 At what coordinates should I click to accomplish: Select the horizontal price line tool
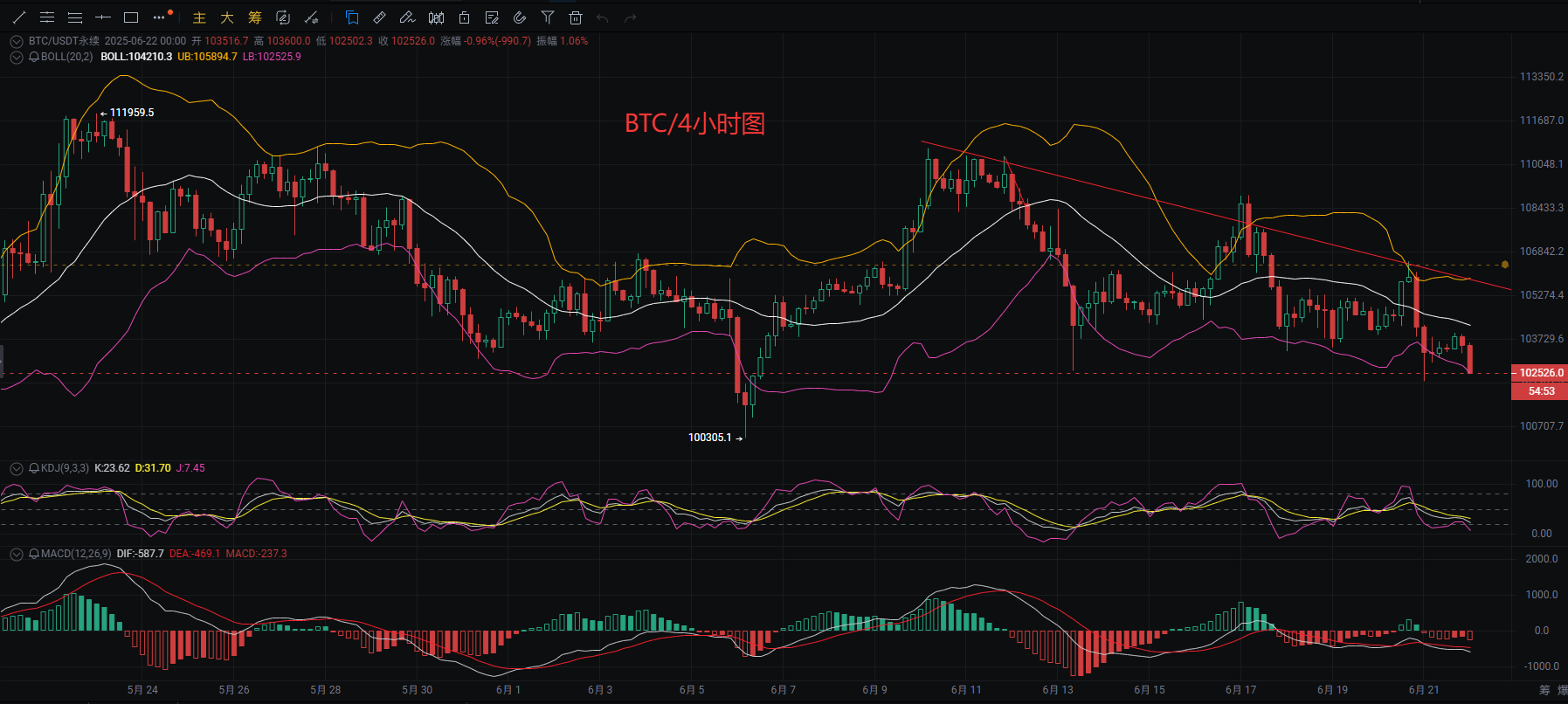(103, 17)
